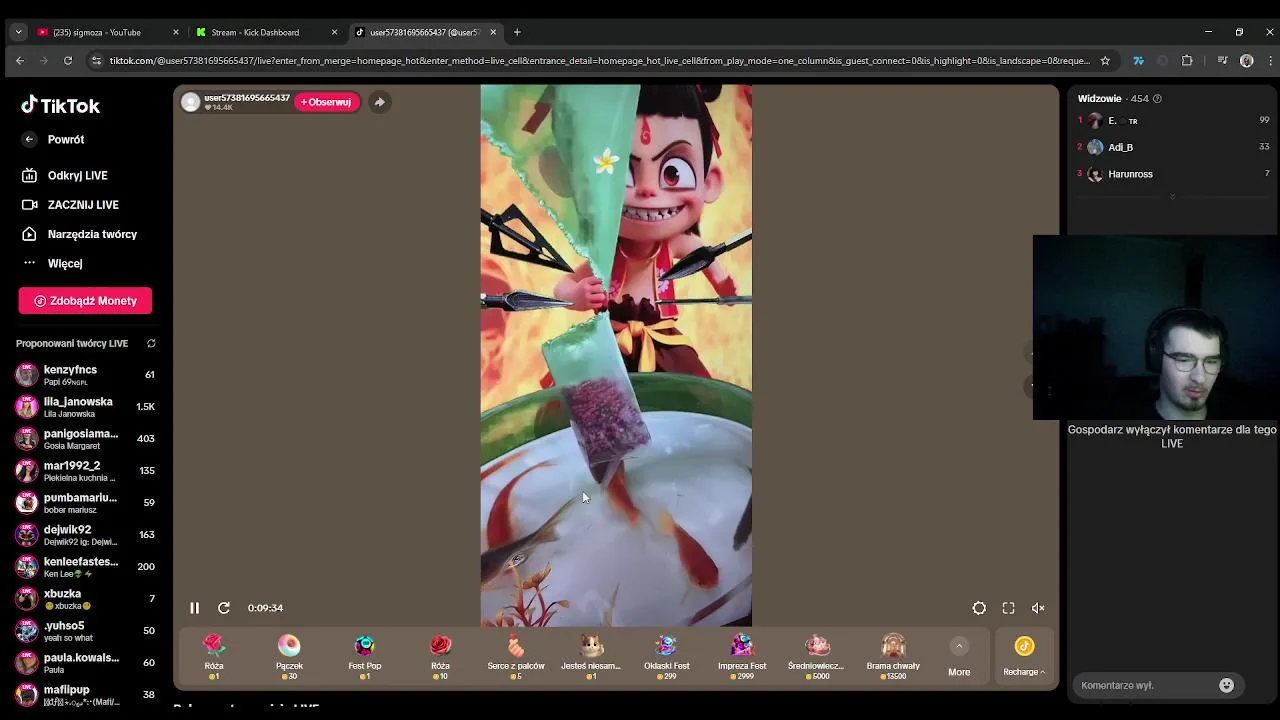The height and width of the screenshot is (720, 1280).
Task: Switch to the YouTube sigmoza tab
Action: coord(107,32)
